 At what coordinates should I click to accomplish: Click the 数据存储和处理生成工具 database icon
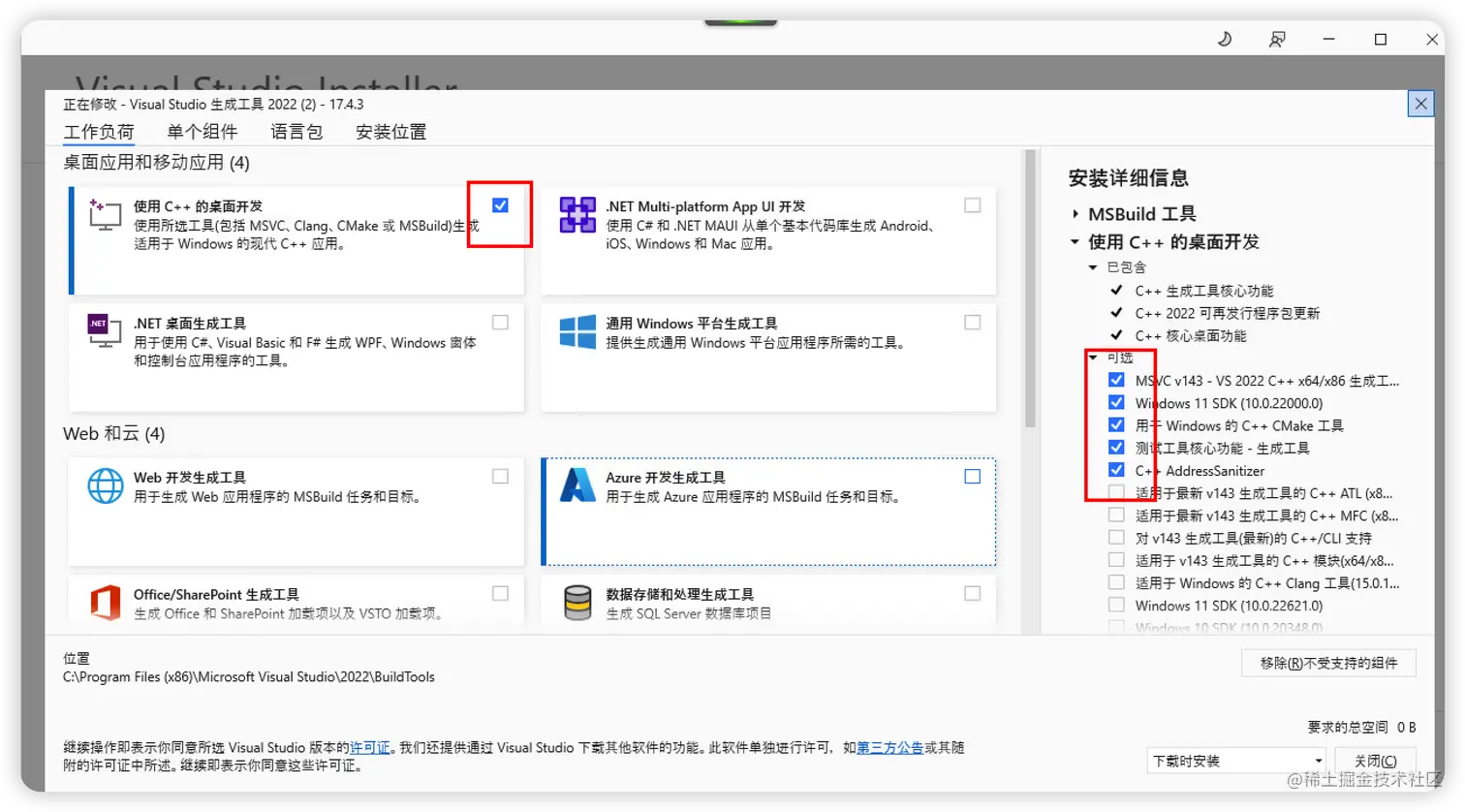(x=577, y=602)
